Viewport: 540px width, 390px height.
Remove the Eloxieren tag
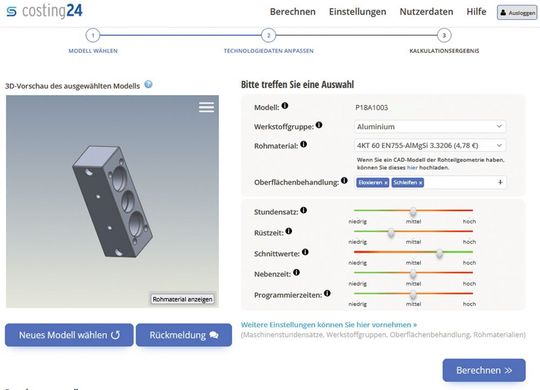click(x=386, y=183)
